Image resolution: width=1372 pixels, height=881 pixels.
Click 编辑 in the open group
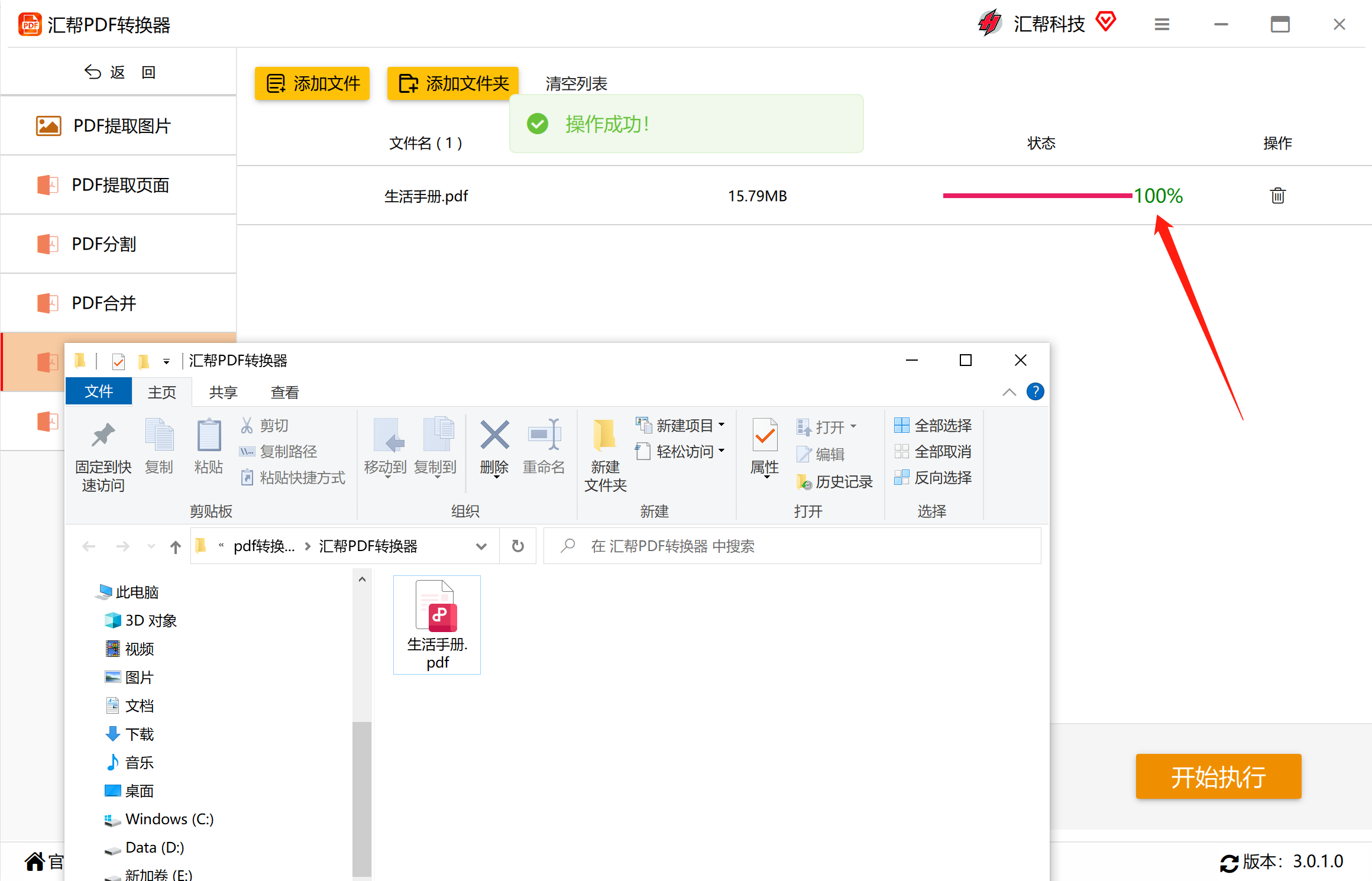pos(820,454)
